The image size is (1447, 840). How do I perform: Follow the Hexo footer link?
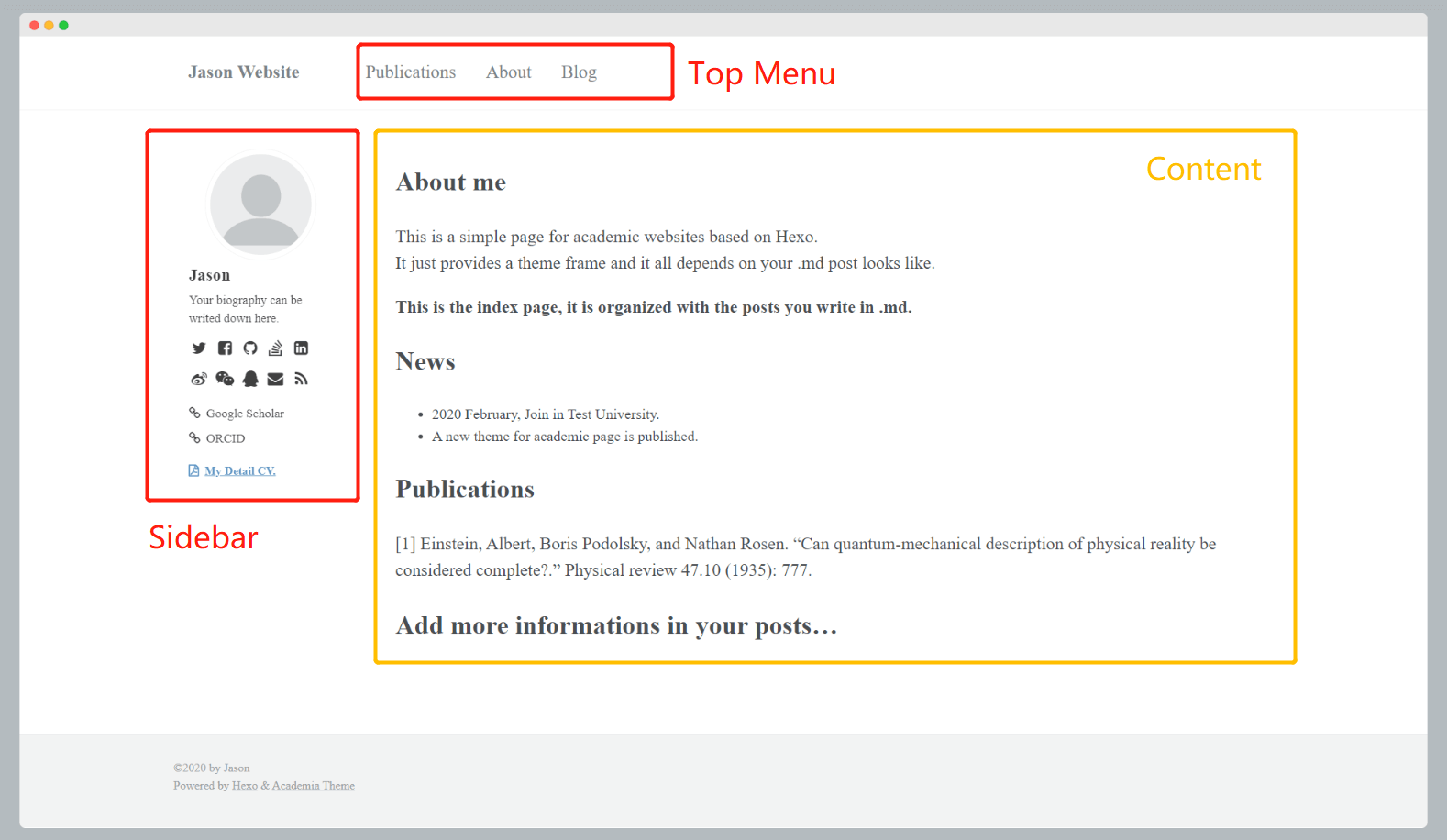tap(245, 786)
